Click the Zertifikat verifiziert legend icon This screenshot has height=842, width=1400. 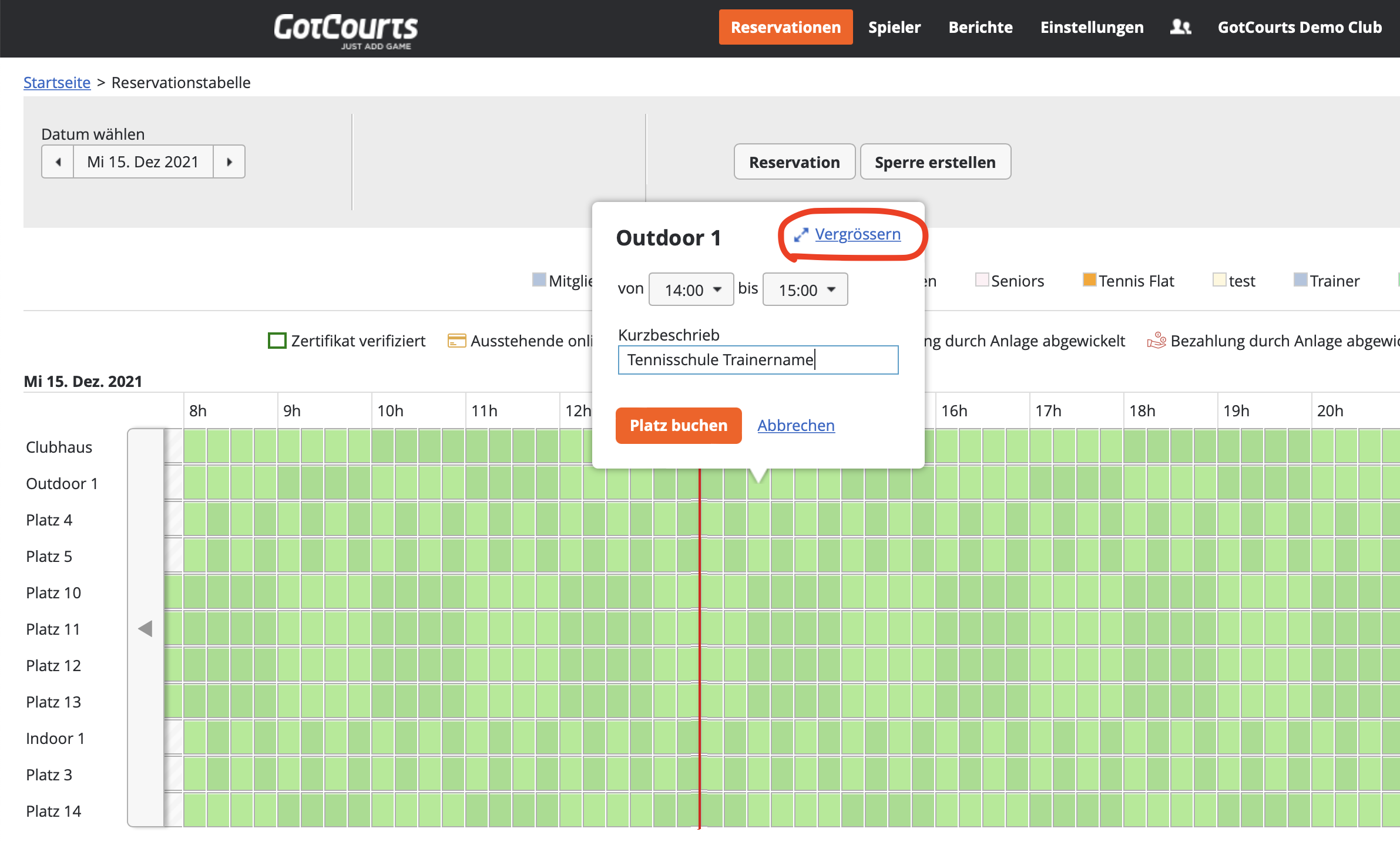coord(277,341)
